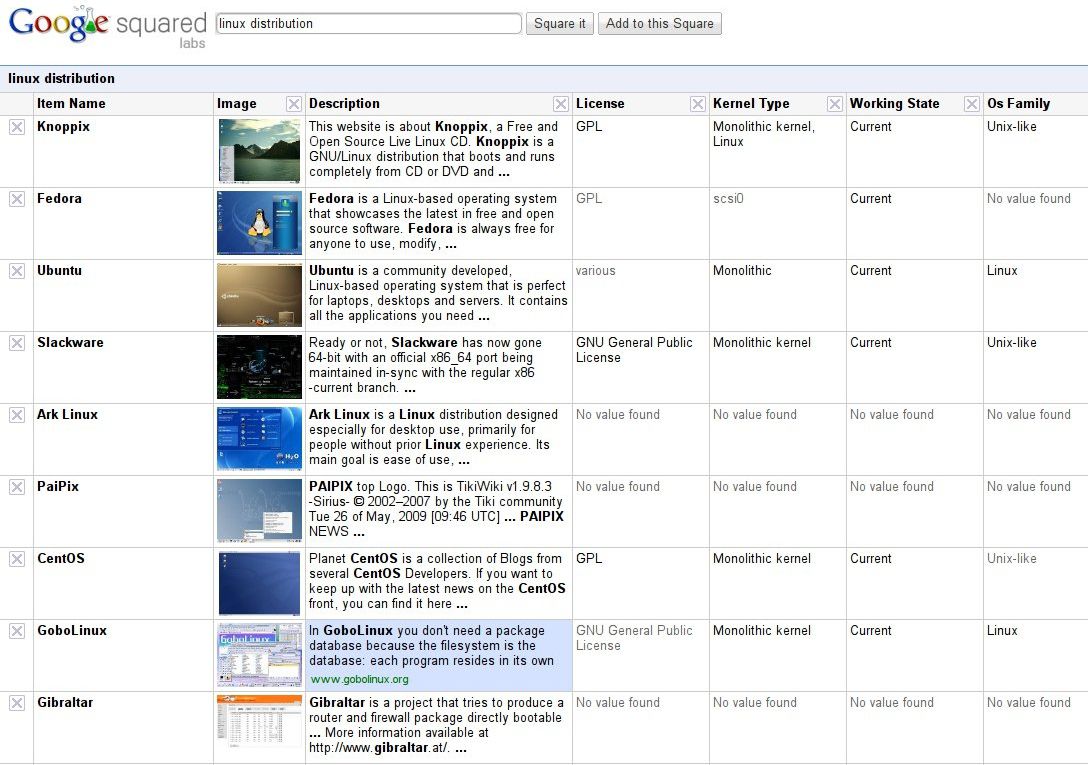
Task: Remove the Slackware row with its X icon
Action: coord(17,343)
